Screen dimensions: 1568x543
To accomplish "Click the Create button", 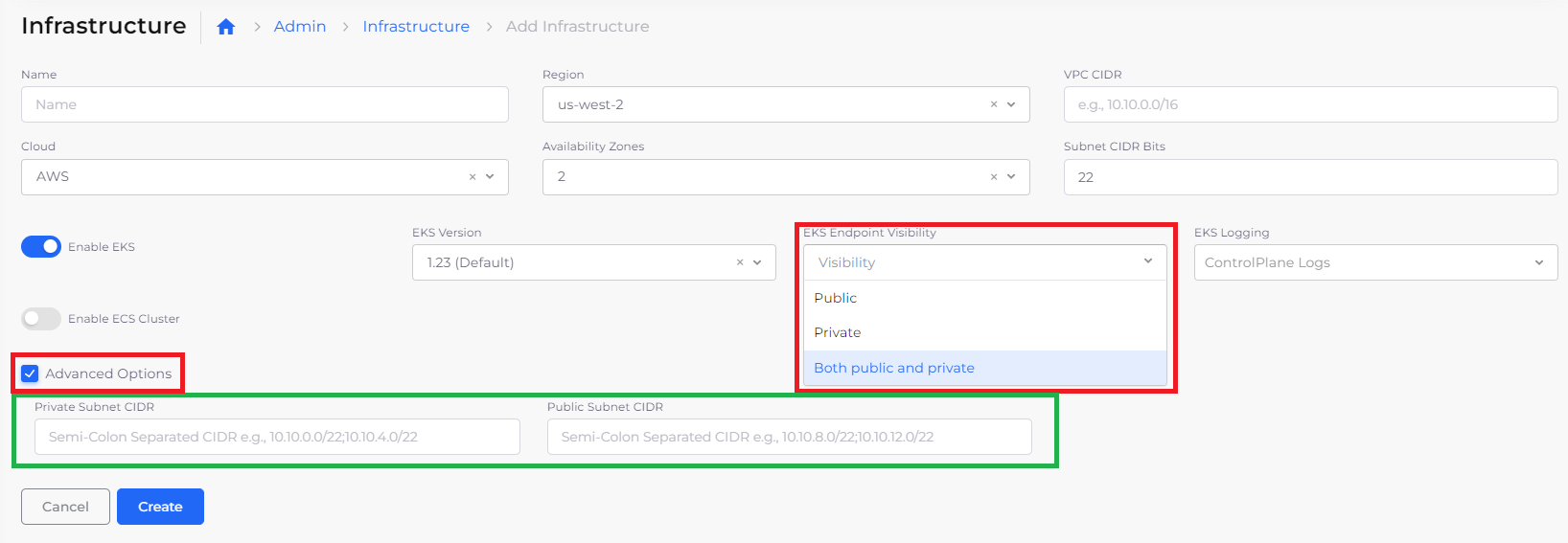I will click(x=160, y=507).
